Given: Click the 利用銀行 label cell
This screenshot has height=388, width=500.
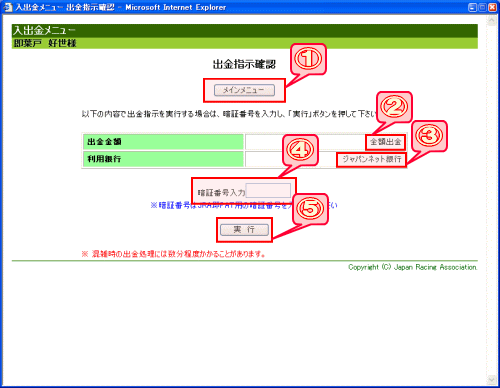Looking at the screenshot, I should pyautogui.click(x=163, y=159).
